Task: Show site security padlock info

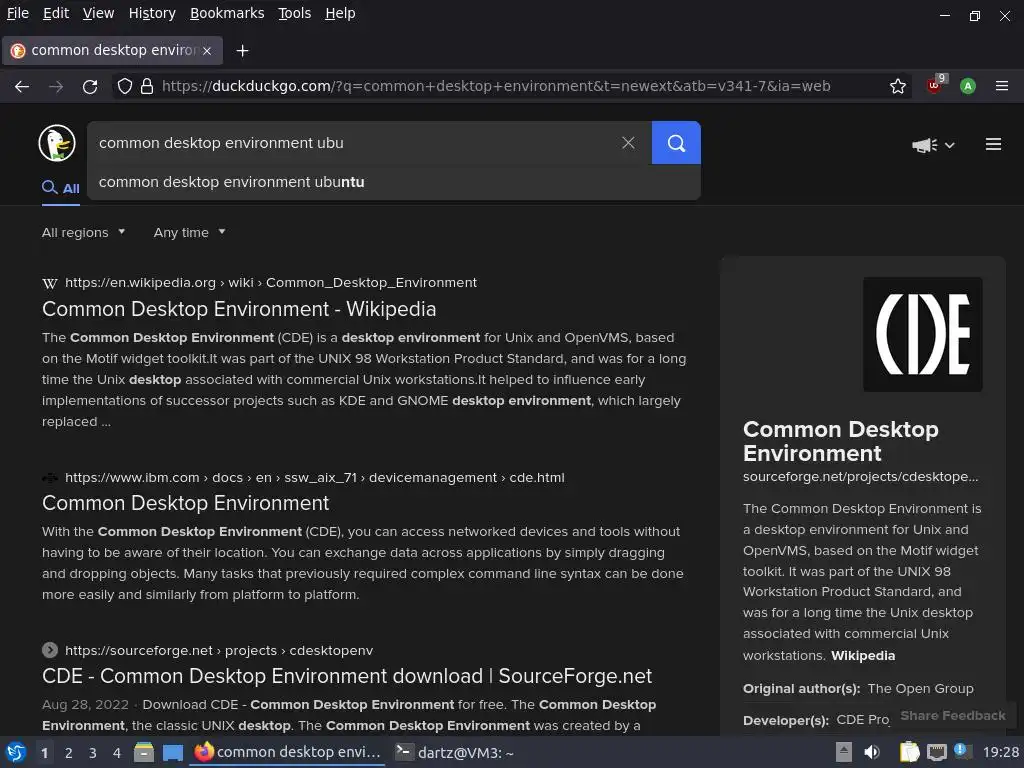Action: pyautogui.click(x=147, y=86)
